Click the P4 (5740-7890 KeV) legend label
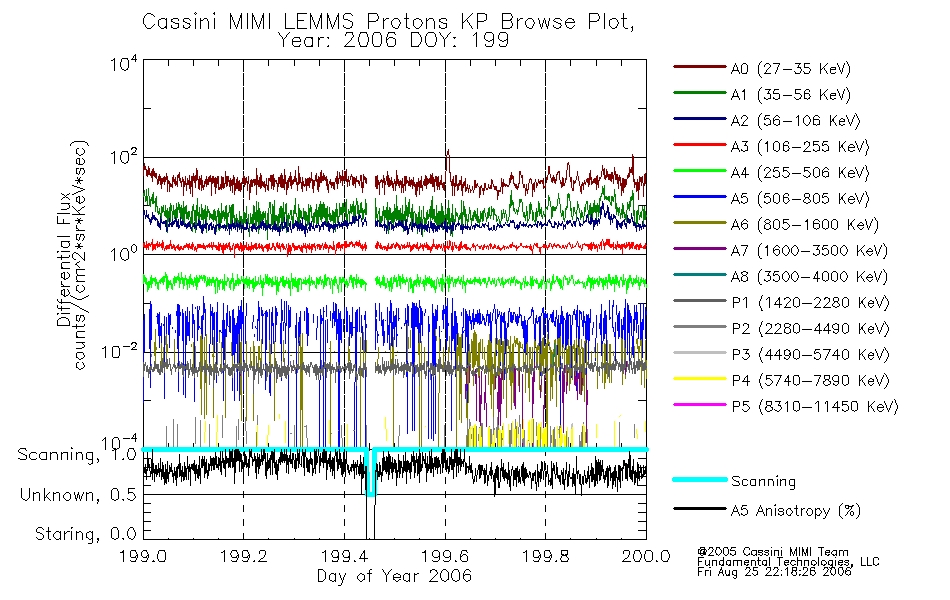The width and height of the screenshot is (950, 600). pos(810,381)
